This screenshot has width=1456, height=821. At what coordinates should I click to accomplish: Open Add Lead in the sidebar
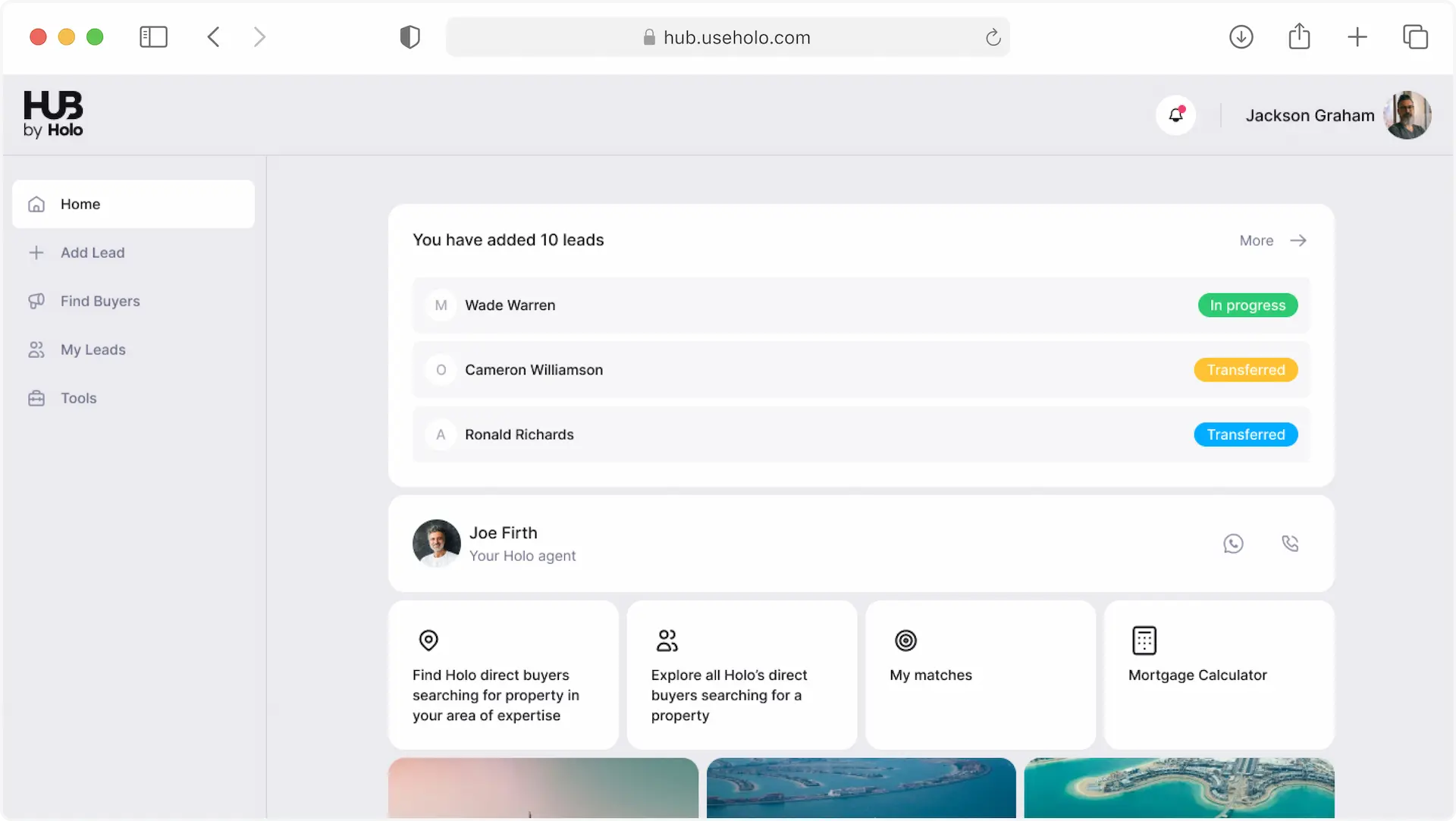tap(133, 252)
